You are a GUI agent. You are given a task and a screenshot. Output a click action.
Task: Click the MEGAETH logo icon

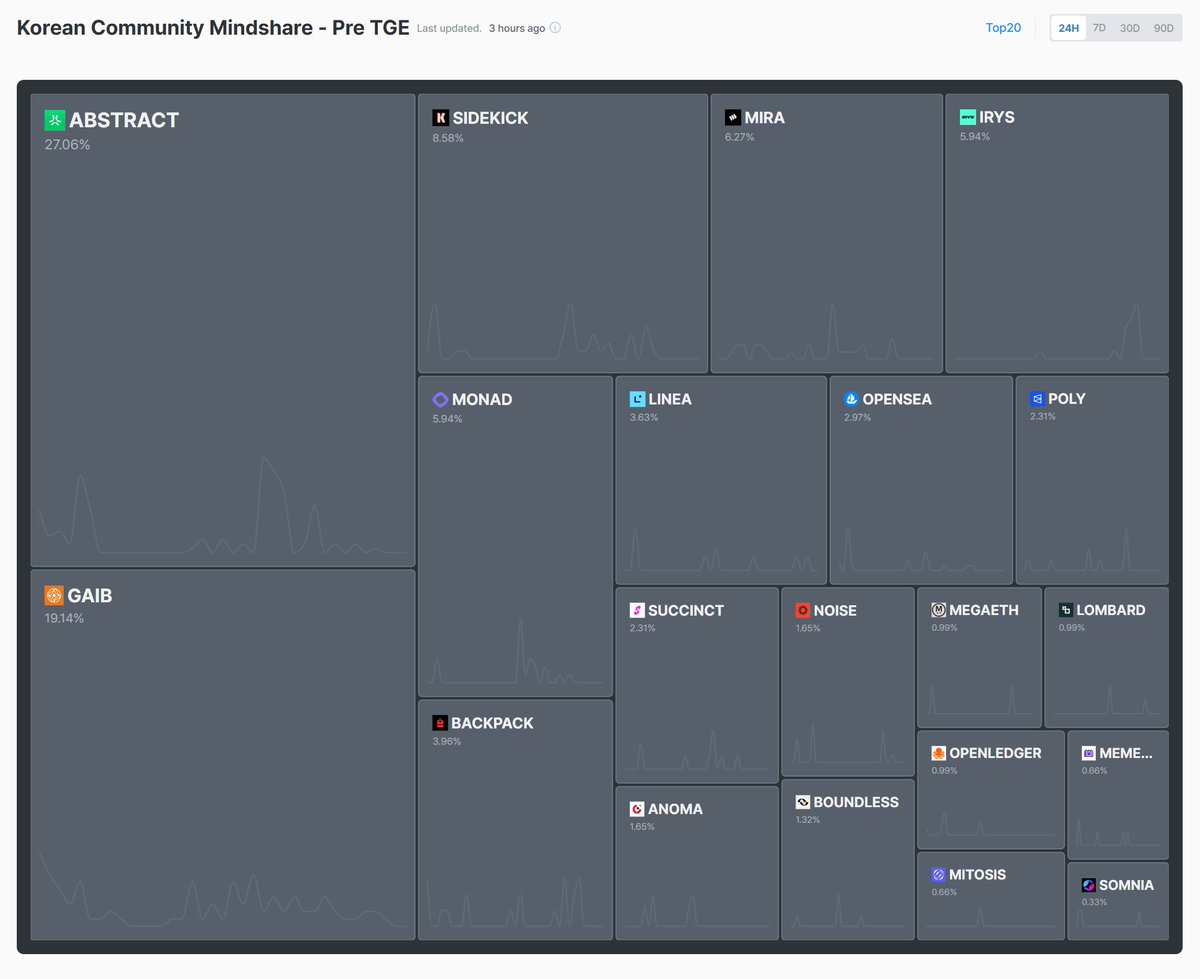pyautogui.click(x=938, y=610)
